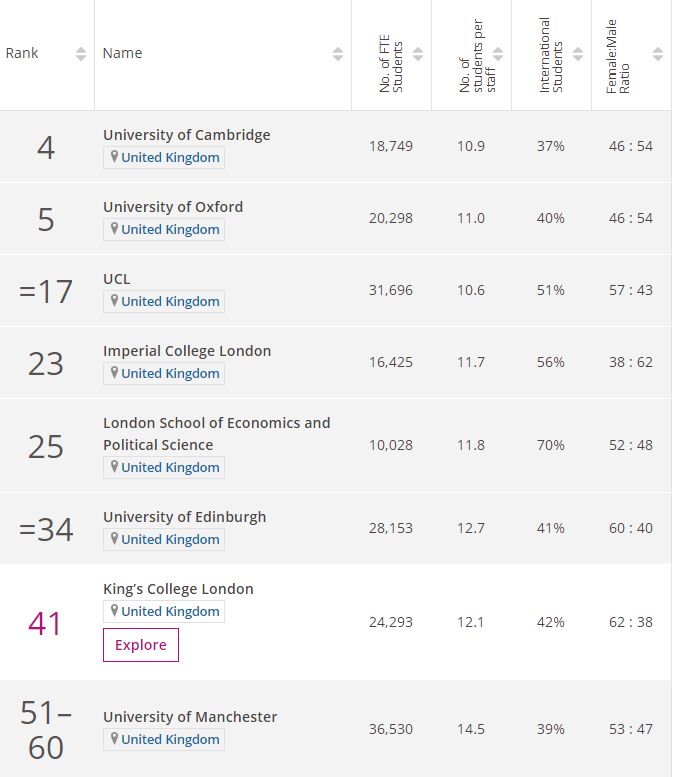Sort by Name column arrows

tap(337, 54)
